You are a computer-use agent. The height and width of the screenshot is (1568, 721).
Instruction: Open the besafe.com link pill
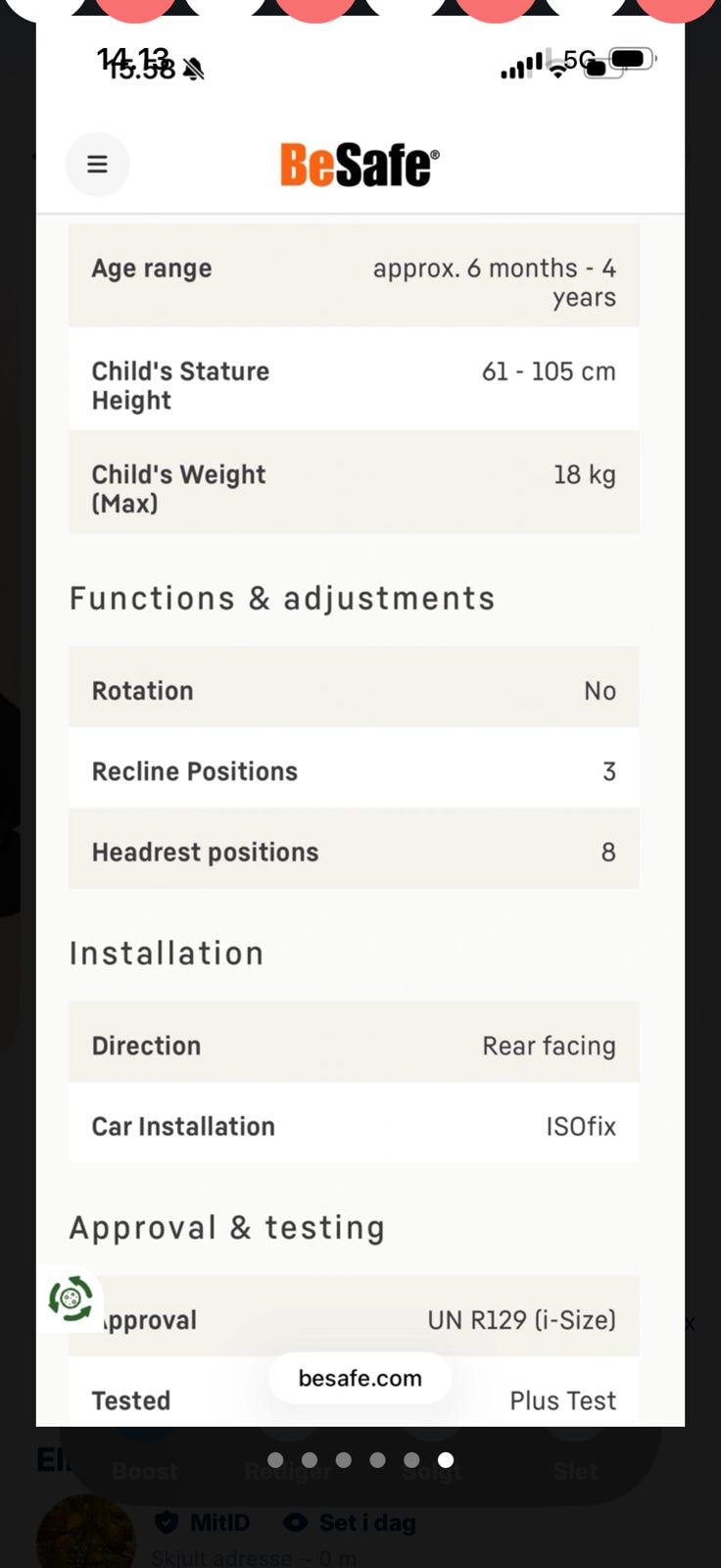[360, 1378]
